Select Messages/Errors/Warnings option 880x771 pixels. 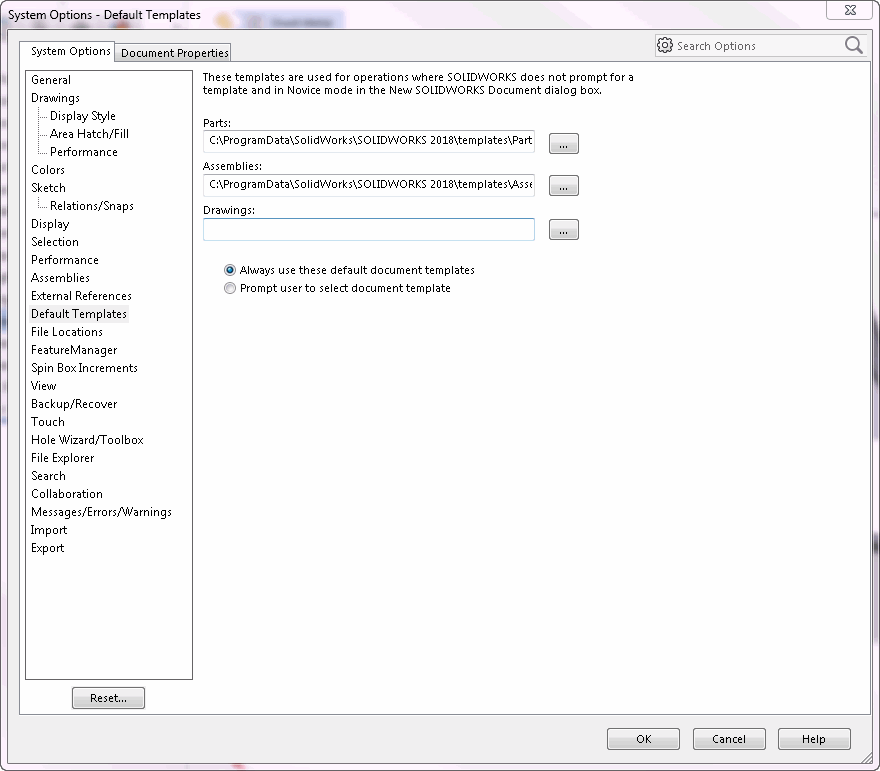coord(101,512)
